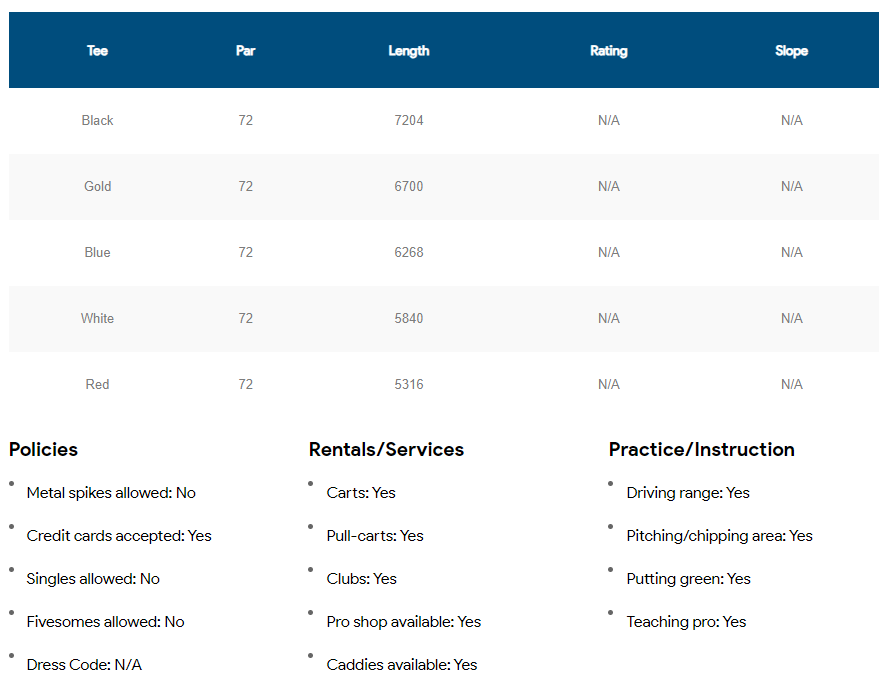Select the White tee row label
The height and width of the screenshot is (680, 890).
point(97,318)
